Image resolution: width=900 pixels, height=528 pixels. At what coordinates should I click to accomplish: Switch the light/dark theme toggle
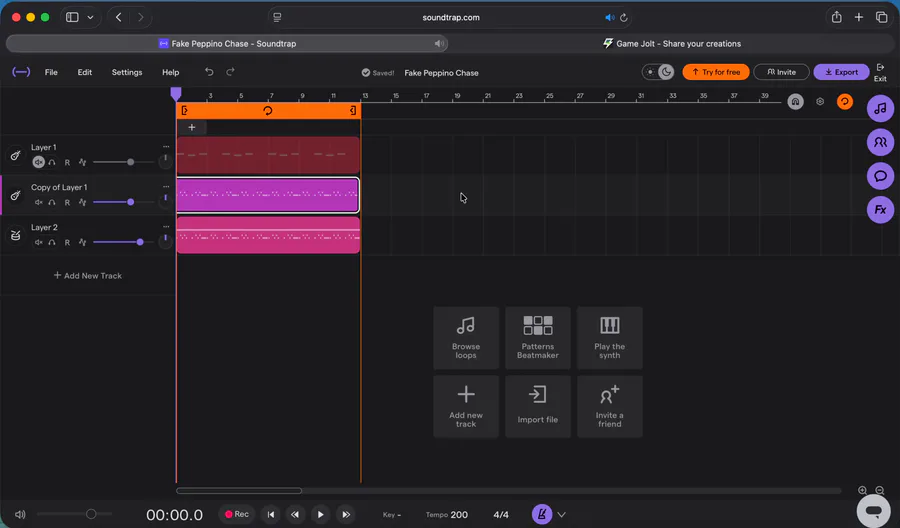pos(658,72)
